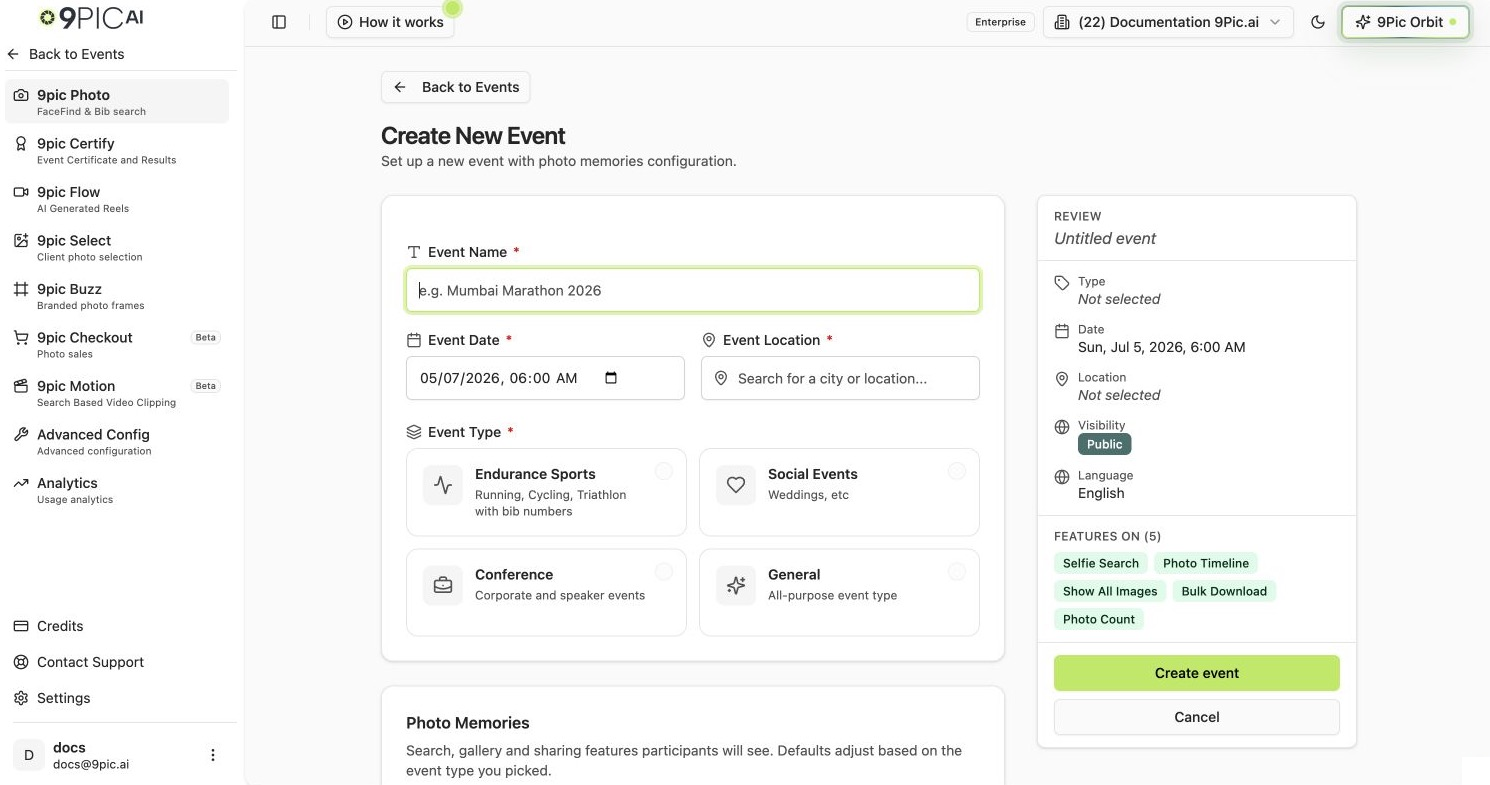Click the Cancel button
Image resolution: width=1490 pixels, height=785 pixels.
(x=1196, y=717)
